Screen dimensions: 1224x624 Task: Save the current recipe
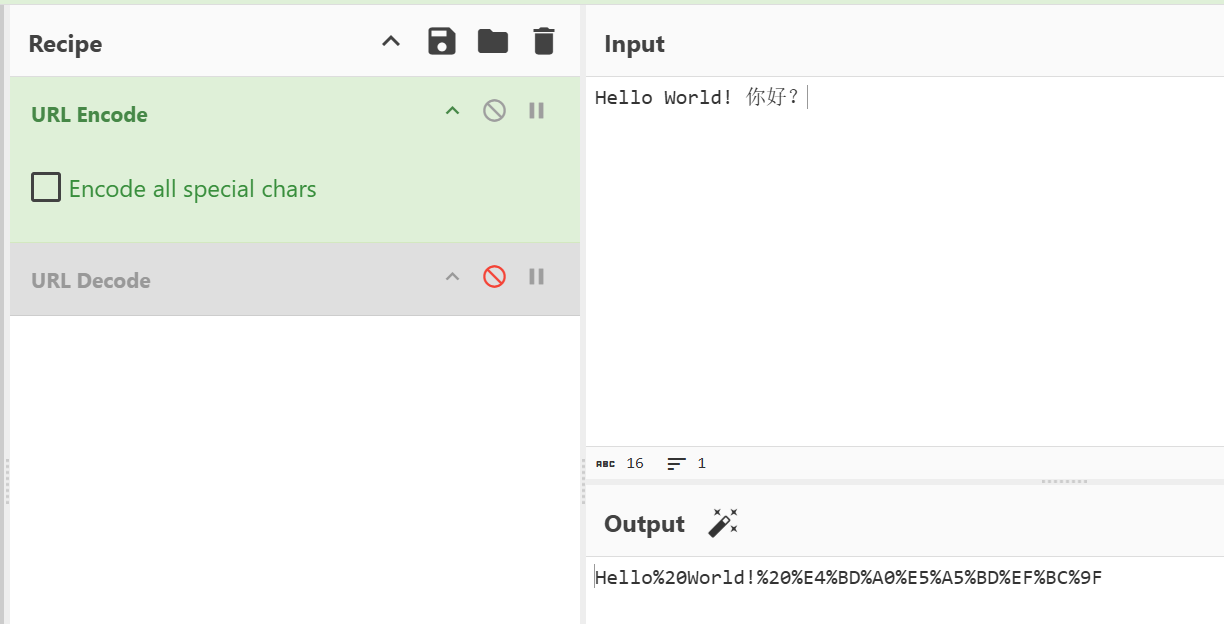(441, 42)
